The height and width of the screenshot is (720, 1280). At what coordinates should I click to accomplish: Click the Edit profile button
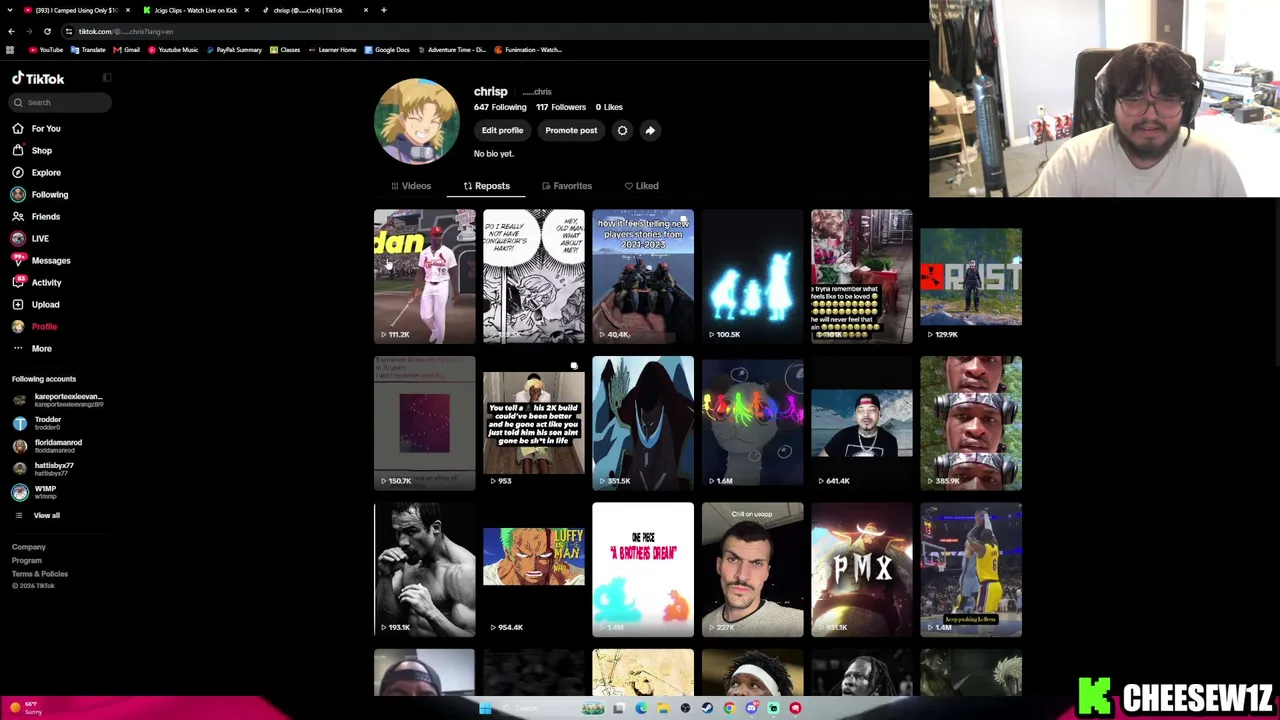pyautogui.click(x=502, y=130)
